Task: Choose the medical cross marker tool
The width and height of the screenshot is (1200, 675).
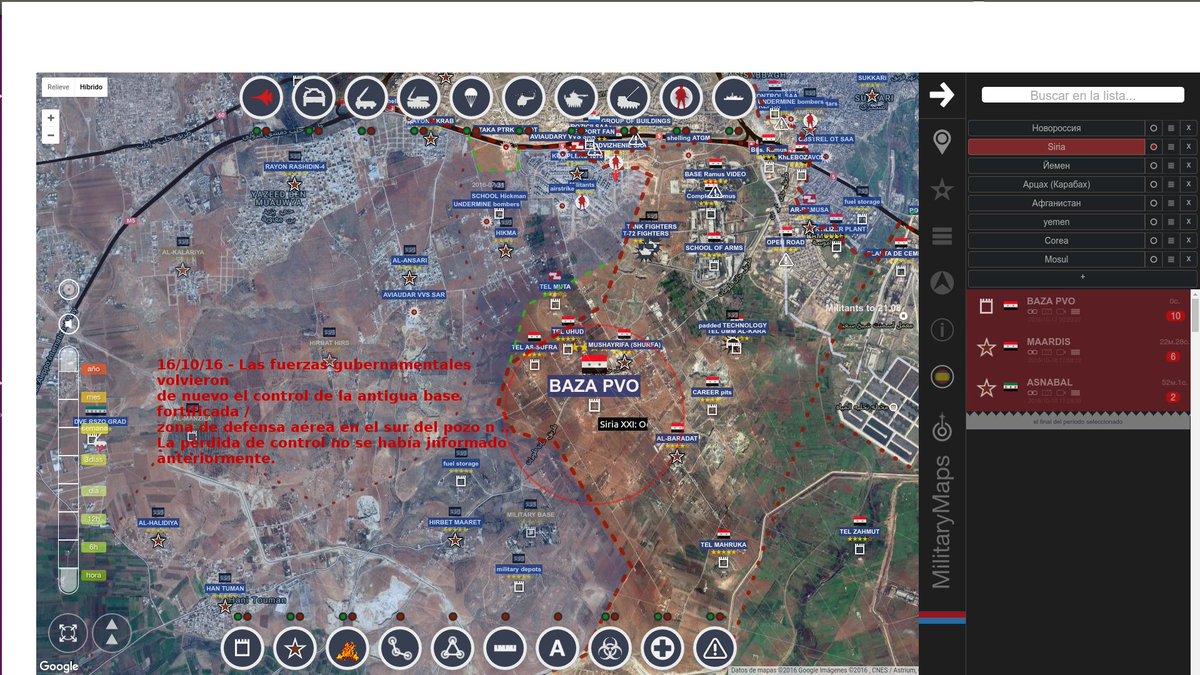Action: [x=662, y=648]
